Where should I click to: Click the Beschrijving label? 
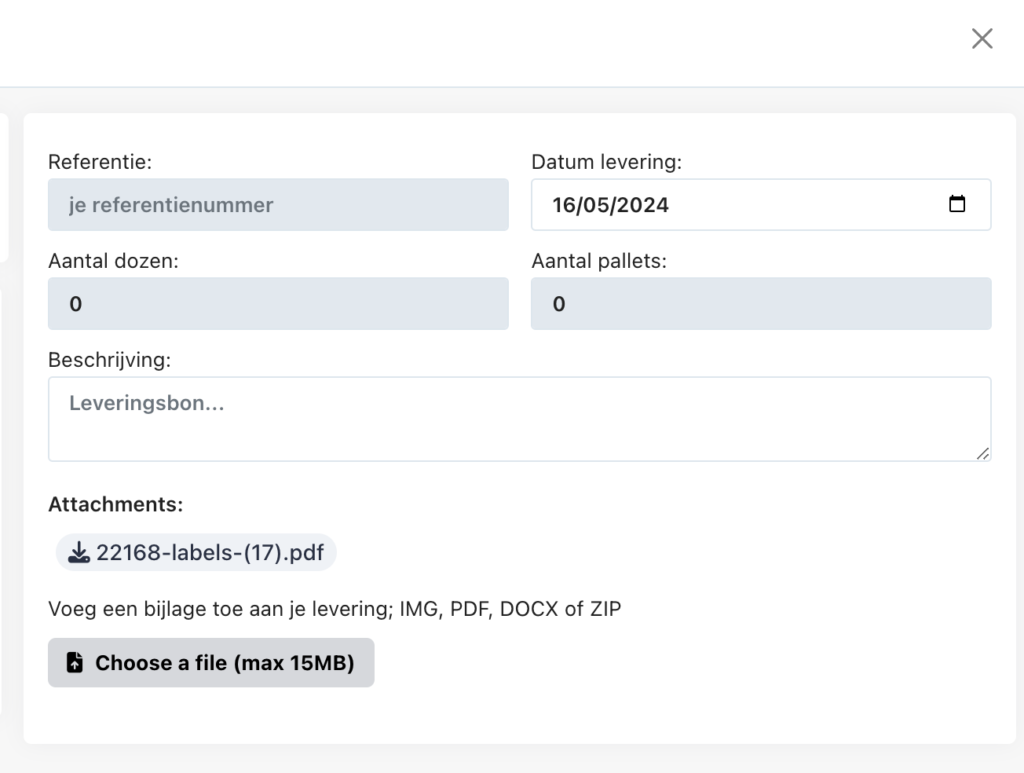[110, 359]
